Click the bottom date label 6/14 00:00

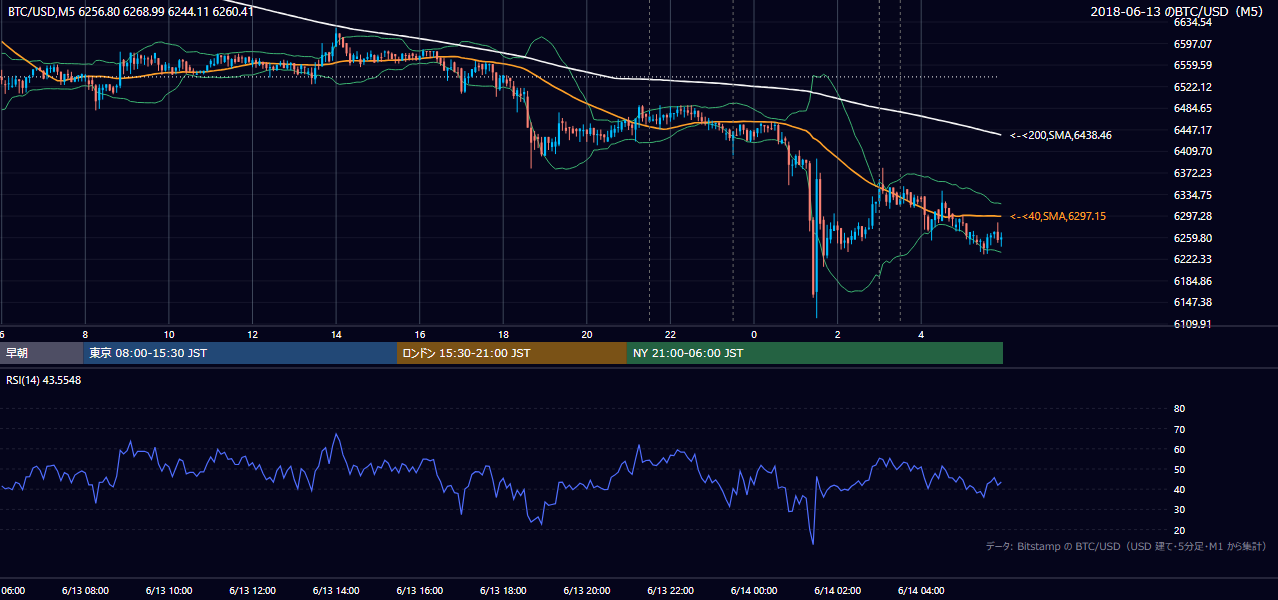click(x=754, y=591)
